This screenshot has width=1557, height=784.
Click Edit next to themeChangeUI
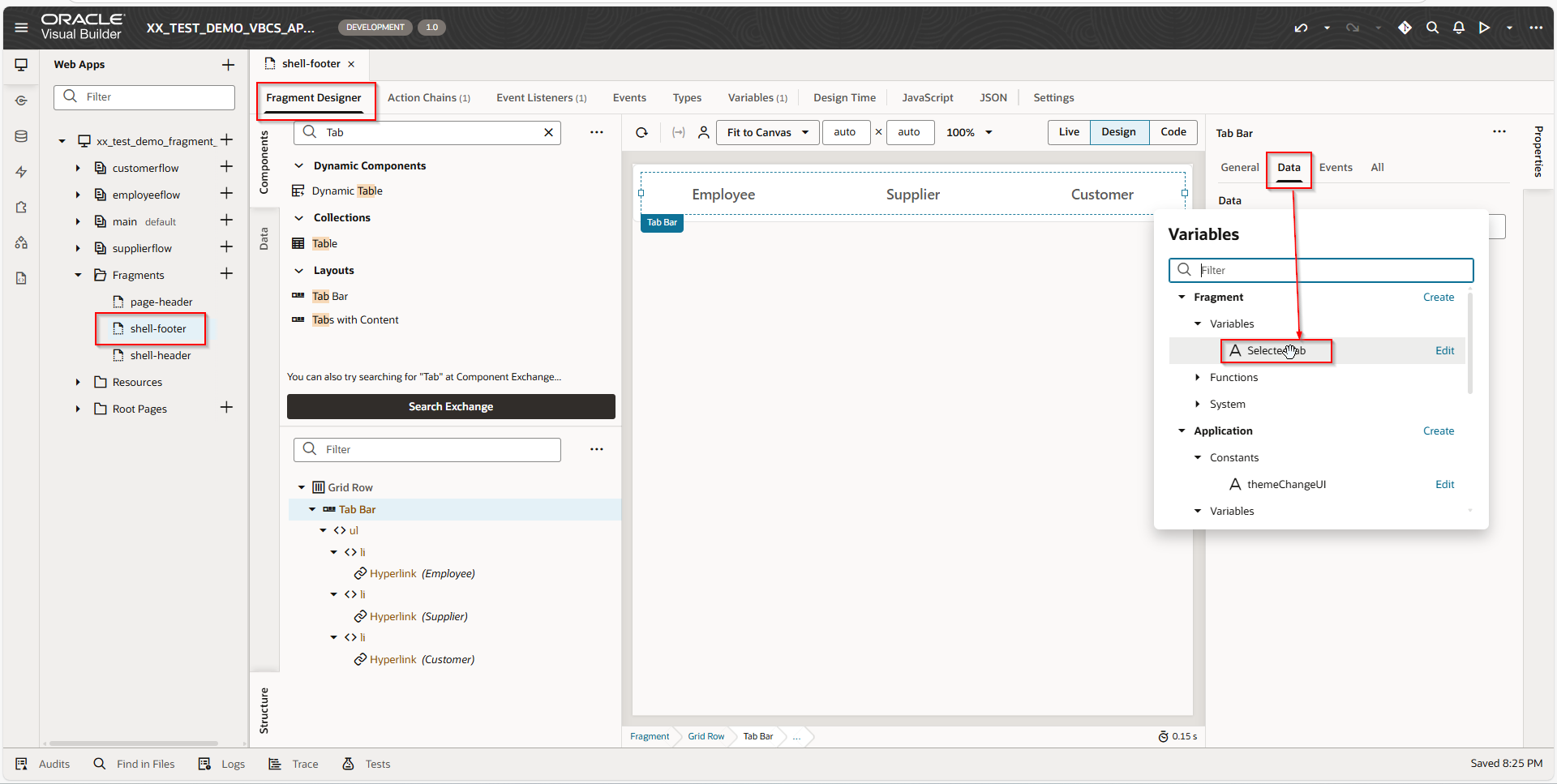(1444, 484)
